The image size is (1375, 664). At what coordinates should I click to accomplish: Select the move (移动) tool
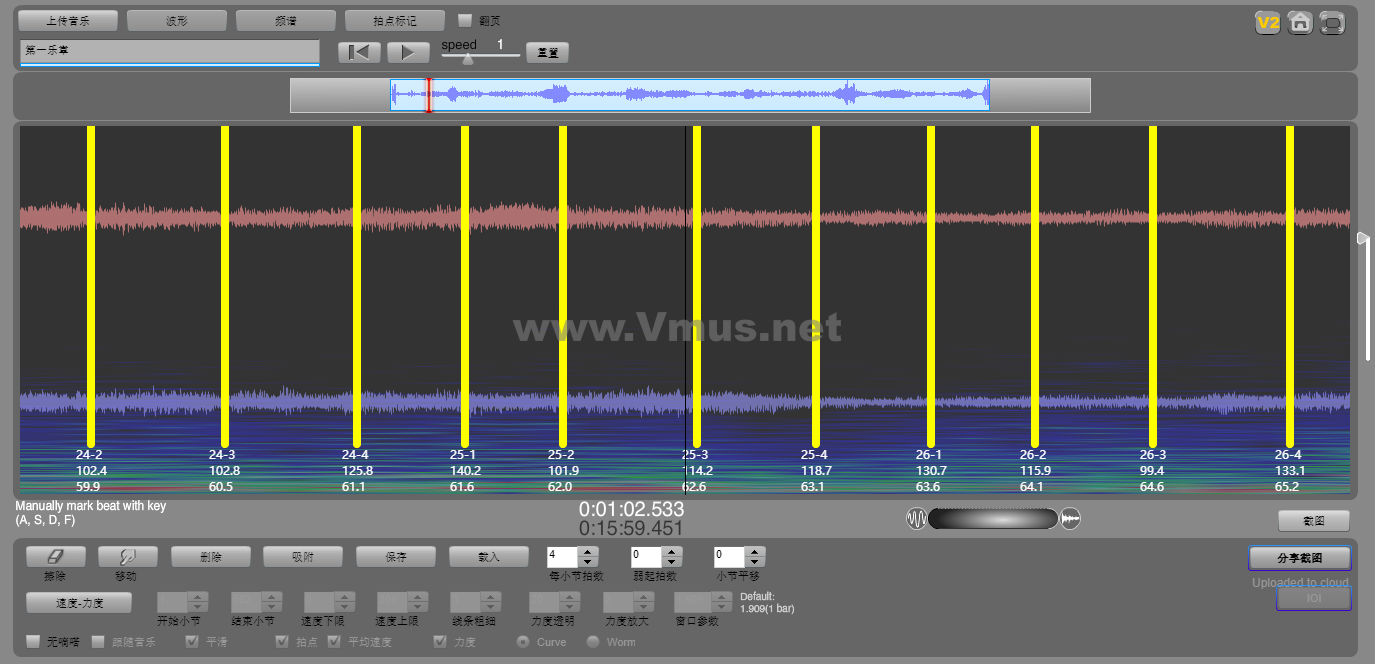(x=127, y=557)
